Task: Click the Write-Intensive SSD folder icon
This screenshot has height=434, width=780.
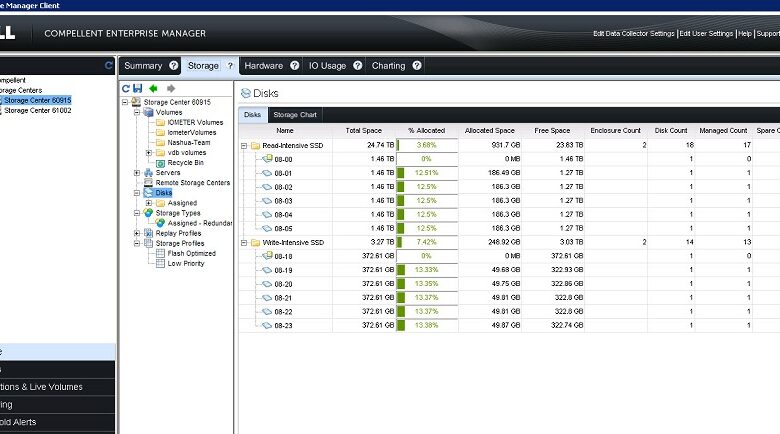Action: [255, 242]
